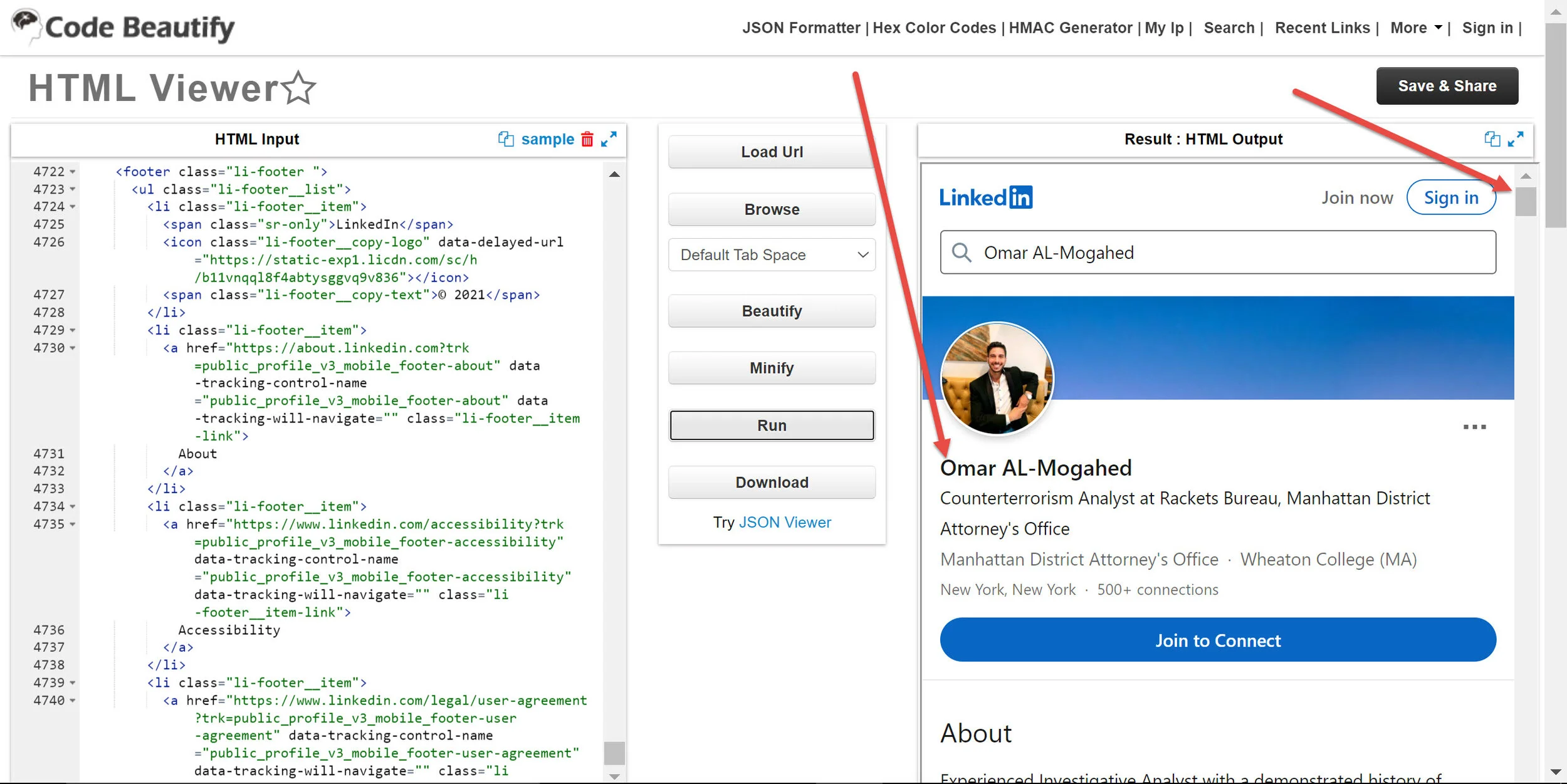The height and width of the screenshot is (784, 1567).
Task: Clear HTML input with trash icon
Action: [x=587, y=139]
